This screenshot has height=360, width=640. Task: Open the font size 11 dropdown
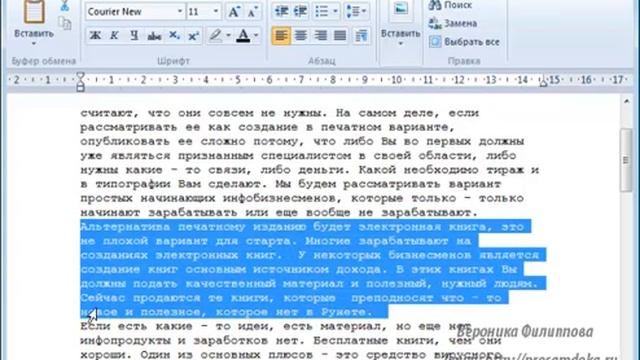pos(216,12)
